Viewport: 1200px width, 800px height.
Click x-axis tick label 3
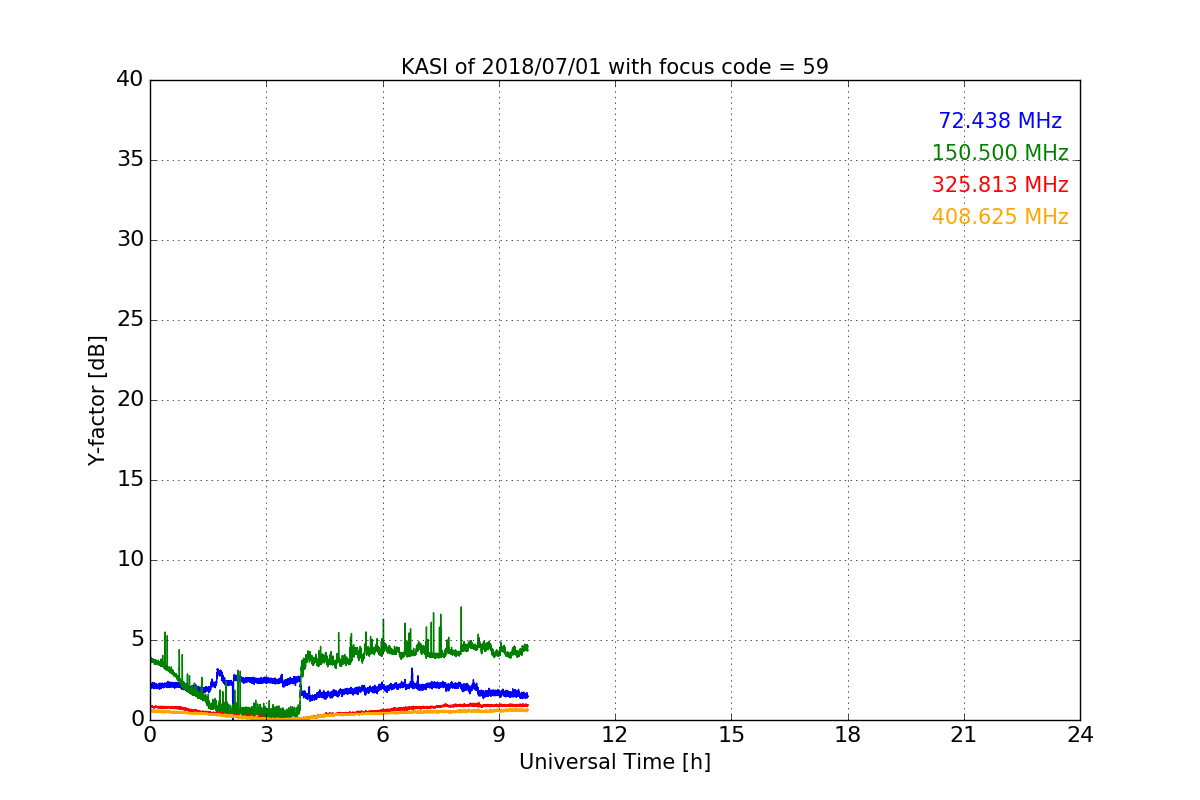(267, 735)
